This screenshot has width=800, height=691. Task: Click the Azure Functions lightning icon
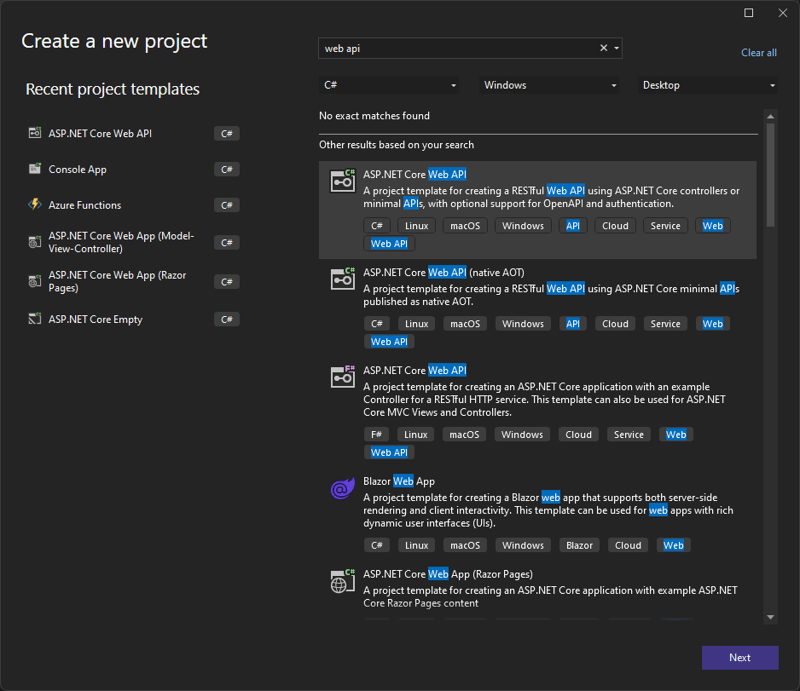(35, 205)
